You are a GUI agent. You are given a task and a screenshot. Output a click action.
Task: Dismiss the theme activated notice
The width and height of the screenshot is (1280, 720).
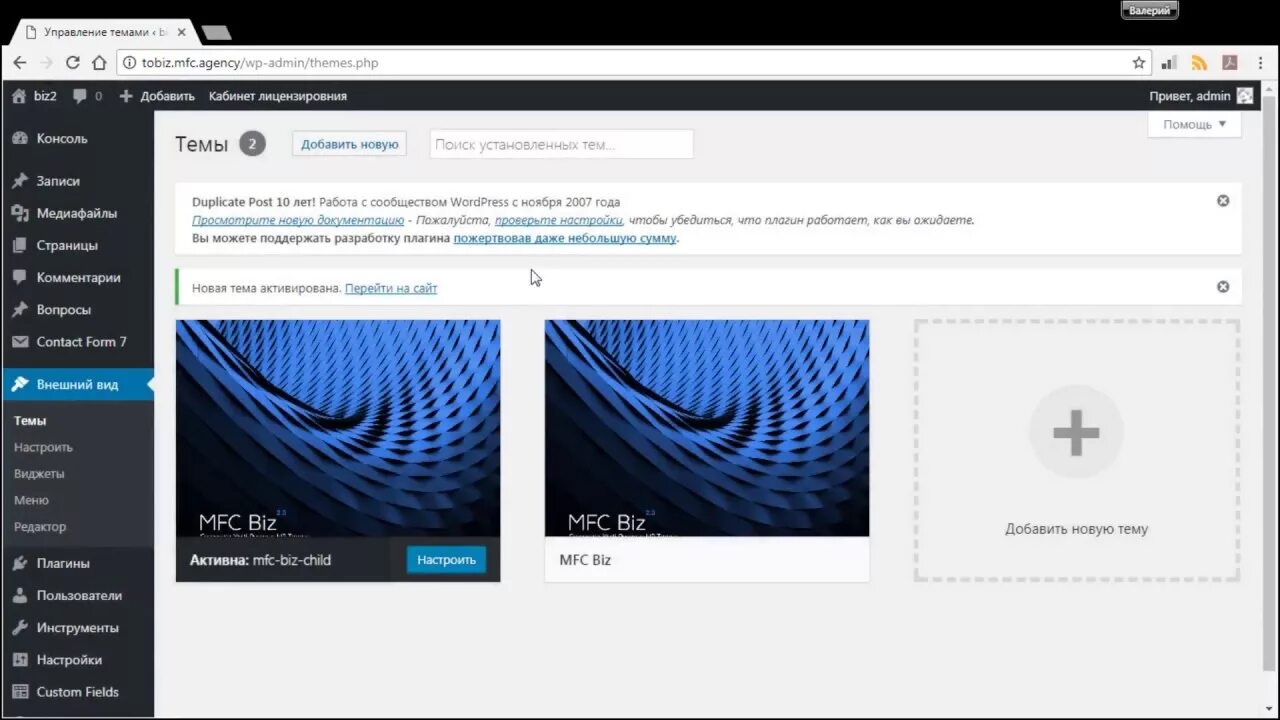1223,286
